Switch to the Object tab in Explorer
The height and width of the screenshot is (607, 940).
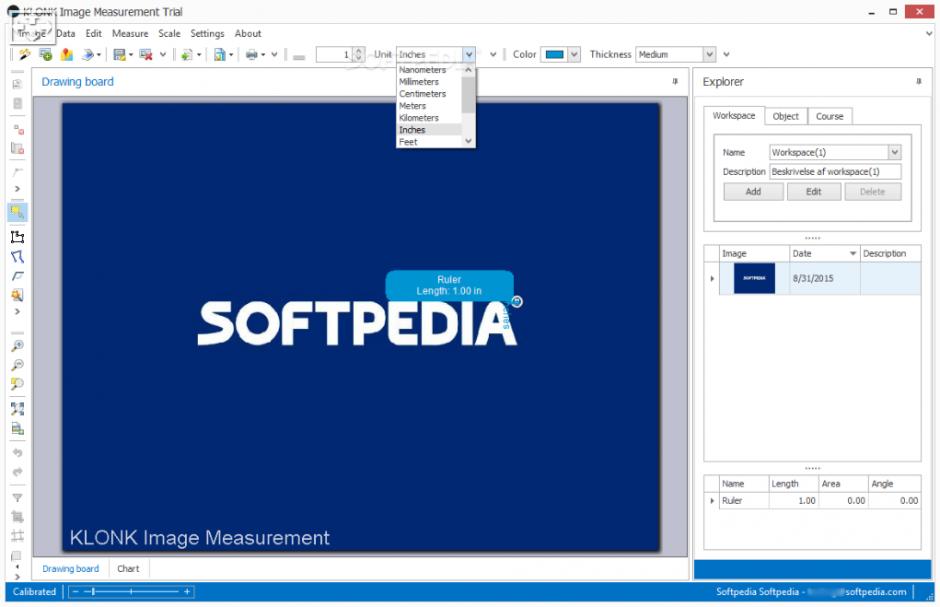click(785, 116)
